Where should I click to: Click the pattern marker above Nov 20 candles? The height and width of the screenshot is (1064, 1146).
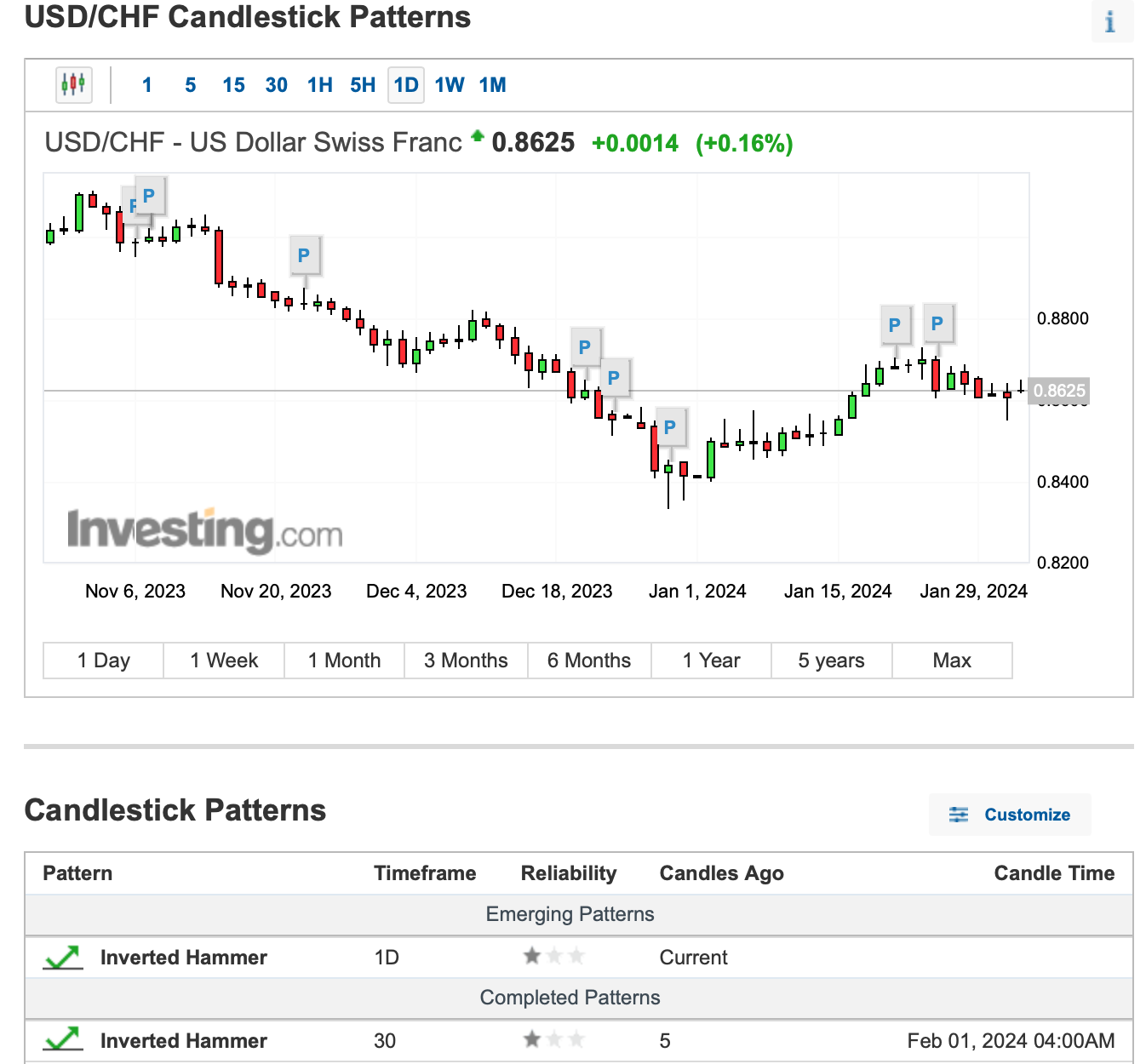[x=304, y=255]
